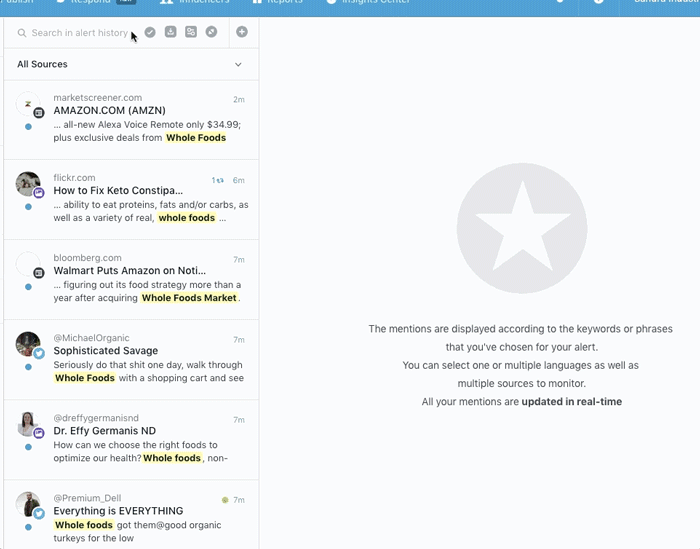The width and height of the screenshot is (700, 549).
Task: Click the snippet 'How can we choose the right foods'
Action: coord(141,451)
